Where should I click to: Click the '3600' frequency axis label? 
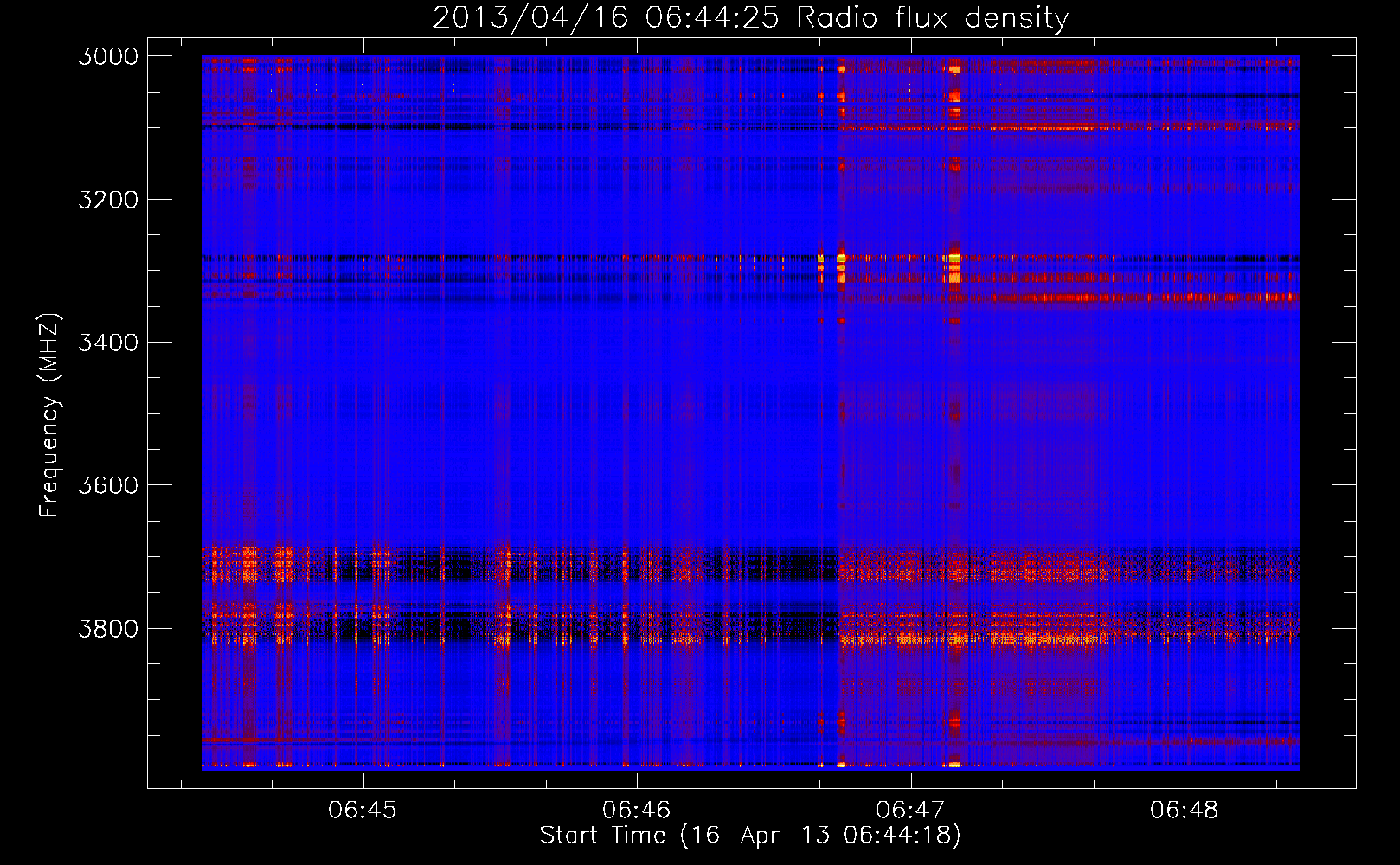[108, 485]
